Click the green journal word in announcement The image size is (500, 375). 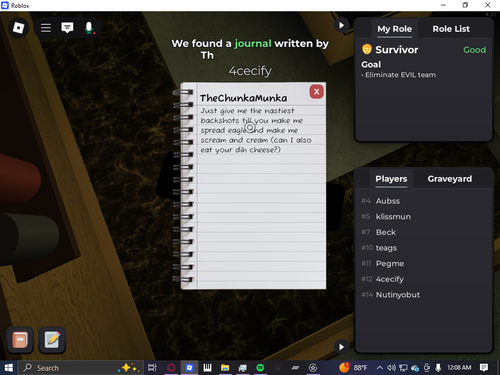253,44
